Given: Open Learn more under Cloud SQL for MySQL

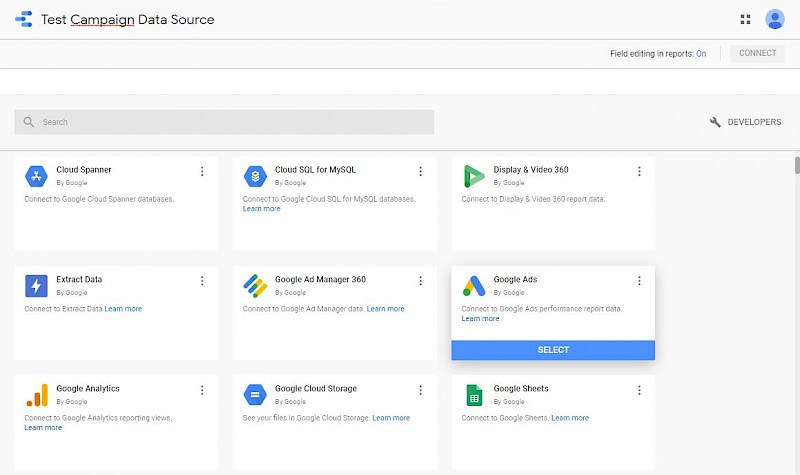Looking at the screenshot, I should click(261, 209).
